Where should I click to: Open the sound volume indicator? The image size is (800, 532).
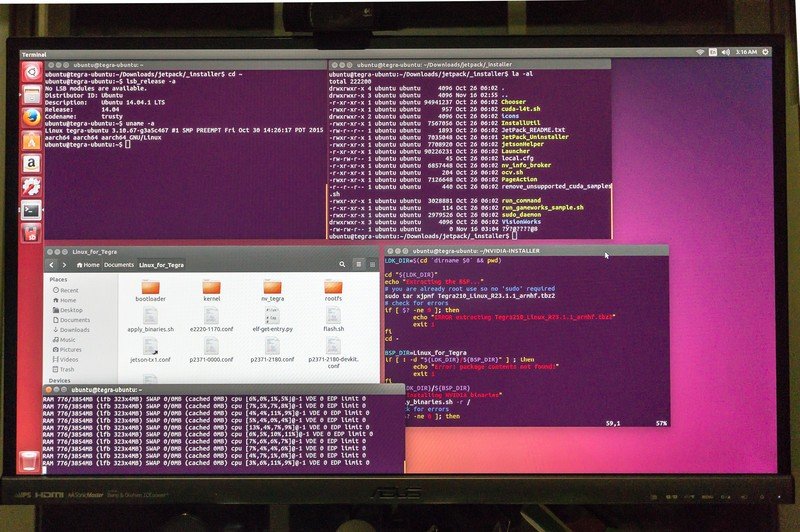pyautogui.click(x=726, y=52)
